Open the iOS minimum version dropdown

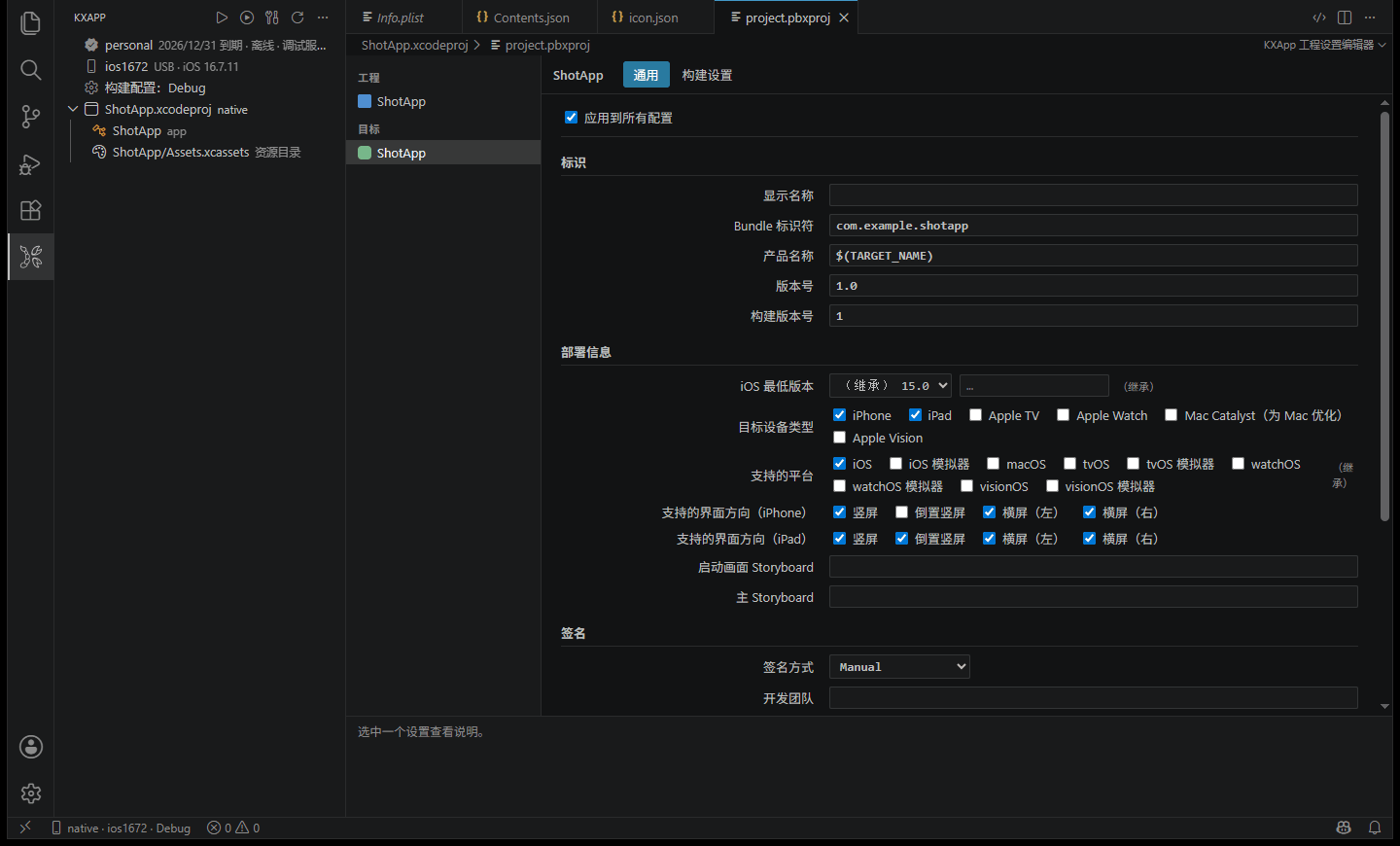[890, 386]
